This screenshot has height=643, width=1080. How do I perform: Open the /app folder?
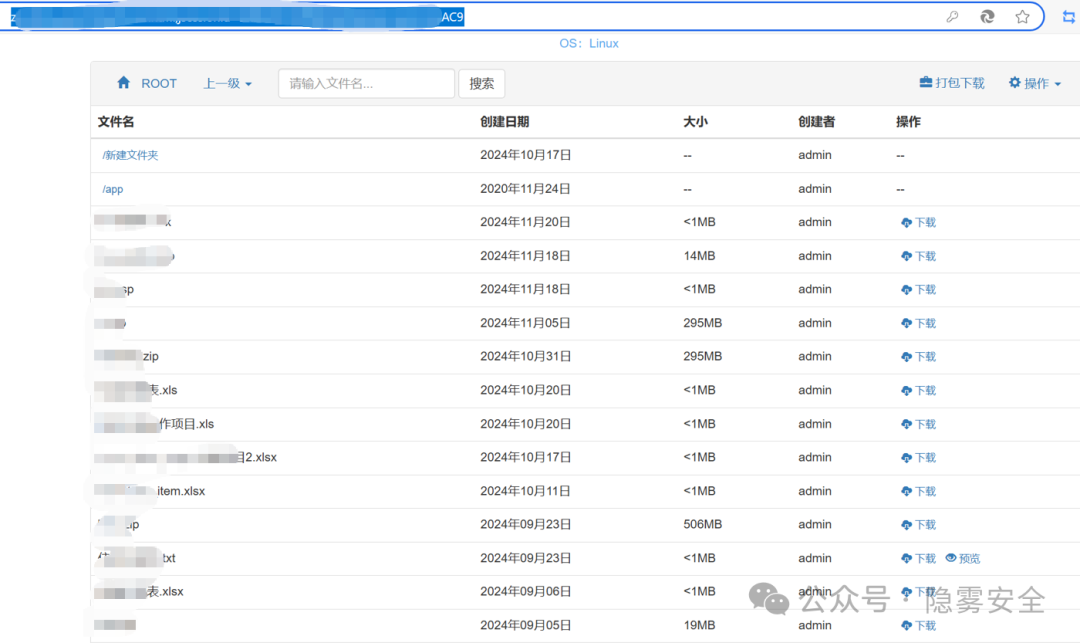[x=113, y=189]
